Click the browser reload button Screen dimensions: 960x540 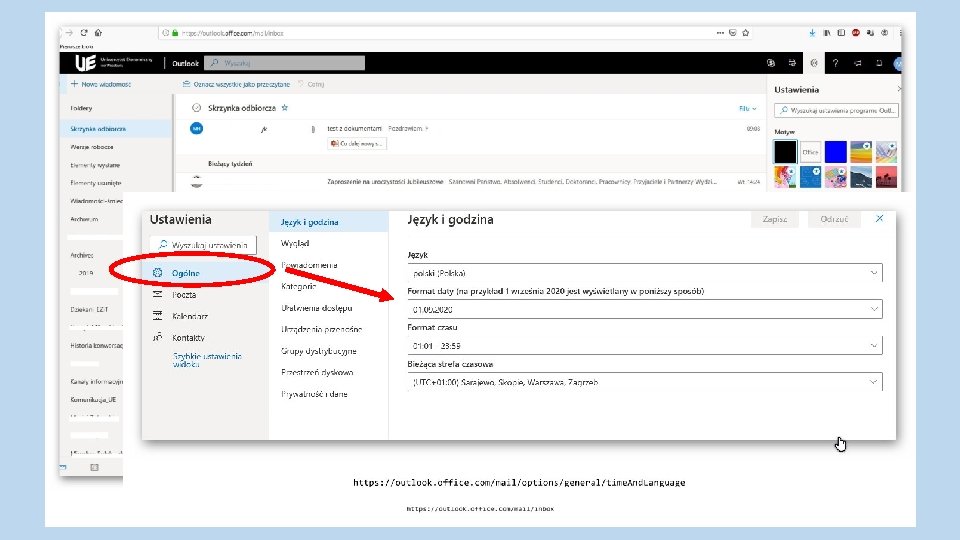point(84,32)
